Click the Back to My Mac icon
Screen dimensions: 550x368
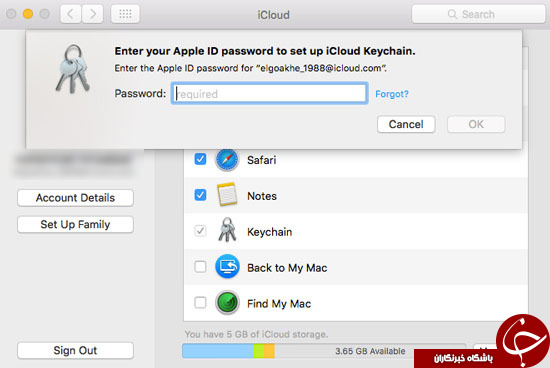pos(227,266)
